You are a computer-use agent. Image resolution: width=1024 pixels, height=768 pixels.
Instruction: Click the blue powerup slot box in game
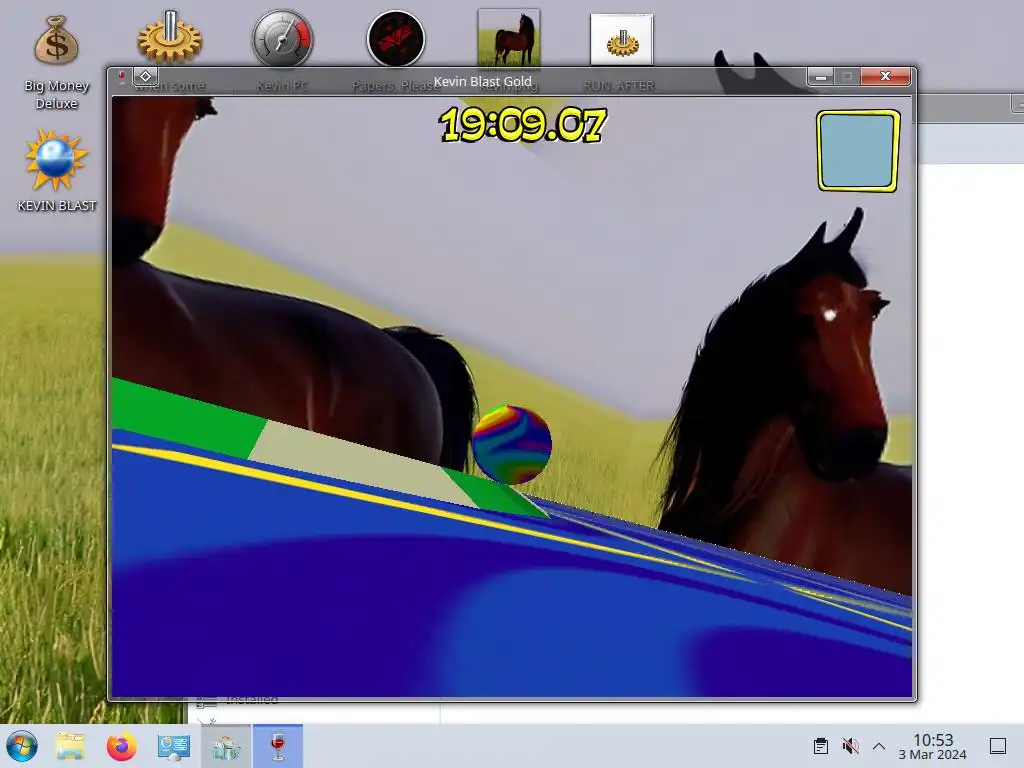[x=858, y=151]
